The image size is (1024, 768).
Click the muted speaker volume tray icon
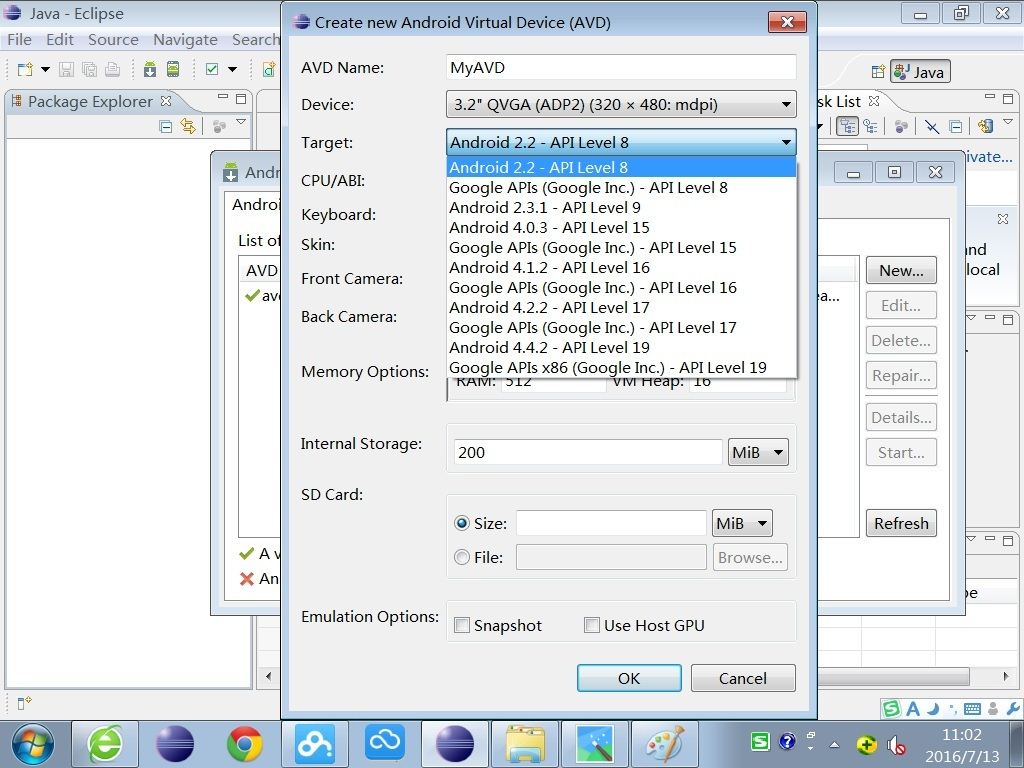click(897, 744)
